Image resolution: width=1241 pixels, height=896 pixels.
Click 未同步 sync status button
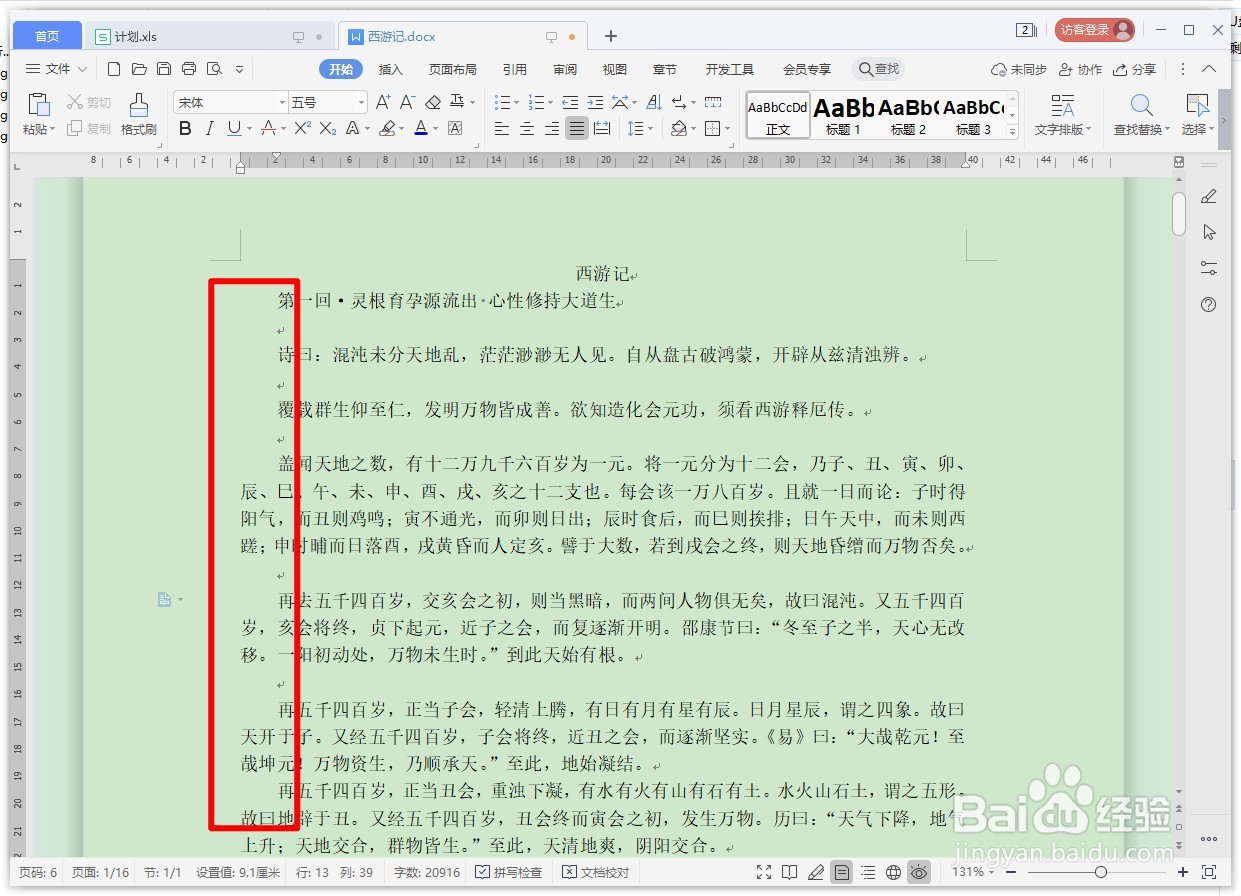point(1019,69)
